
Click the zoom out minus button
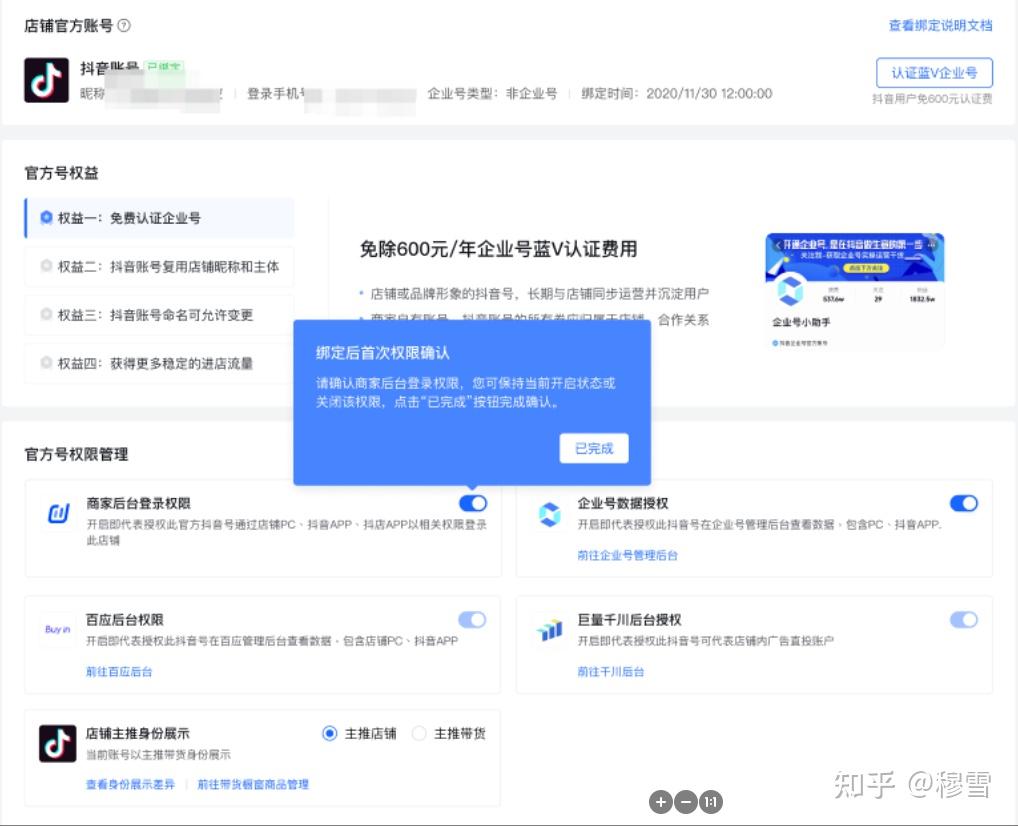[686, 802]
